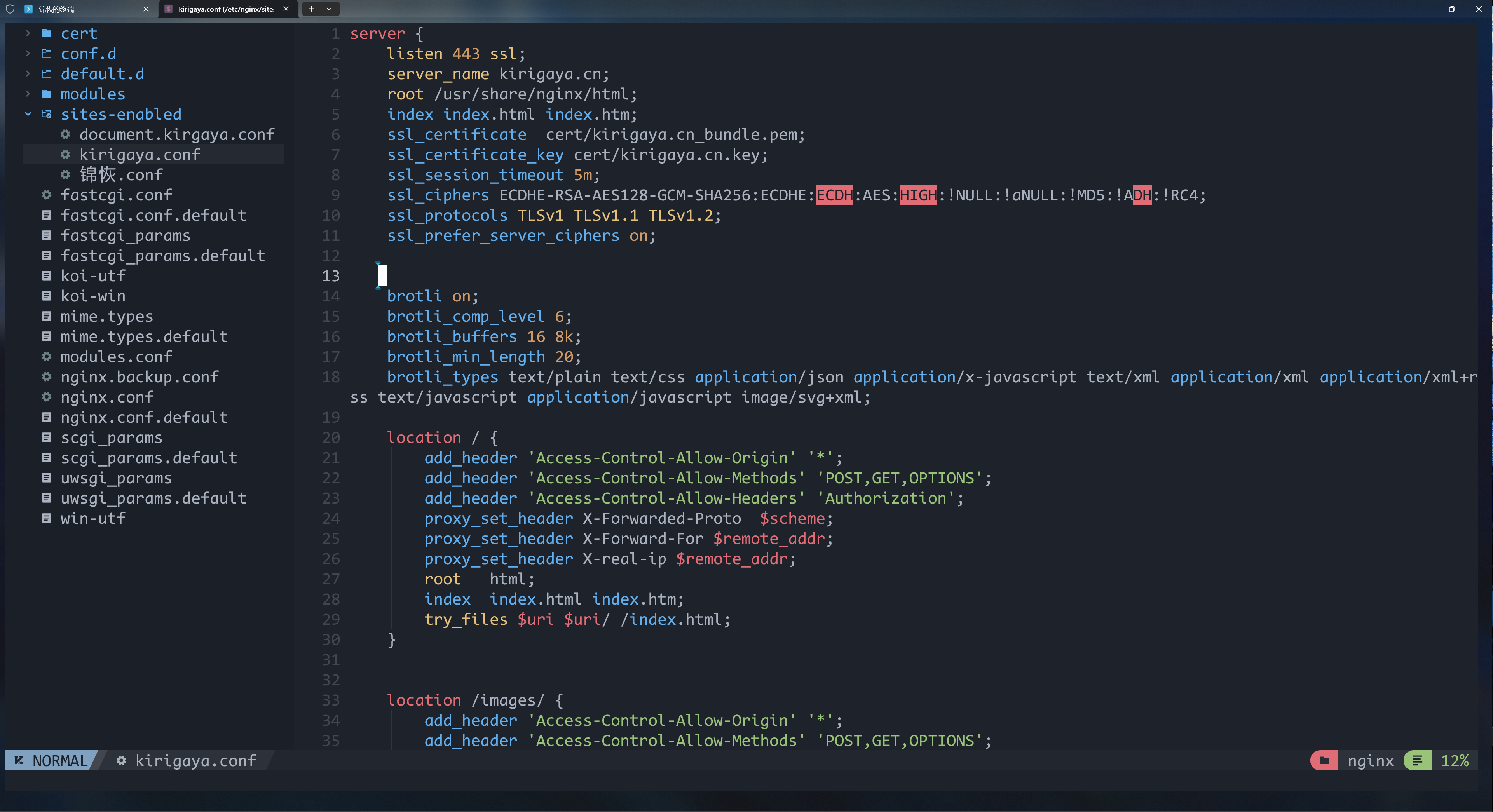
Task: Click the green lines icon beside 12%
Action: [x=1417, y=760]
